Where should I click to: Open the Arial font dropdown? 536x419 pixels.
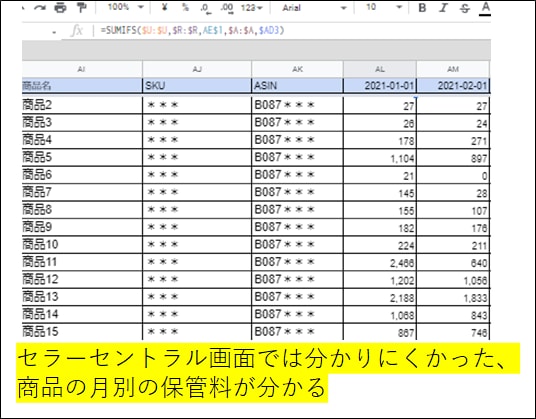(x=314, y=8)
